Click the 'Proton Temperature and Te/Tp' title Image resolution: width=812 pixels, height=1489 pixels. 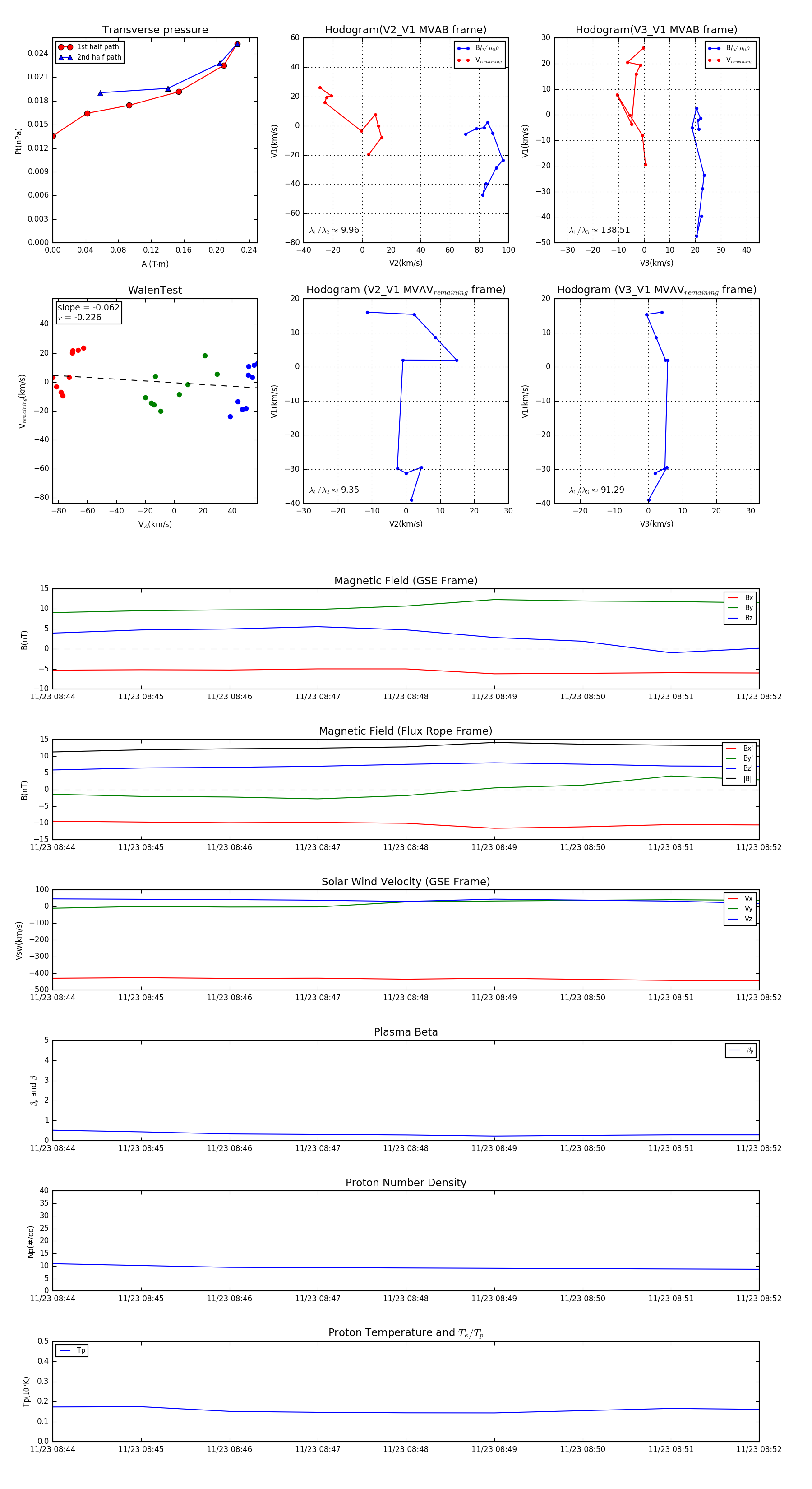(x=406, y=1333)
